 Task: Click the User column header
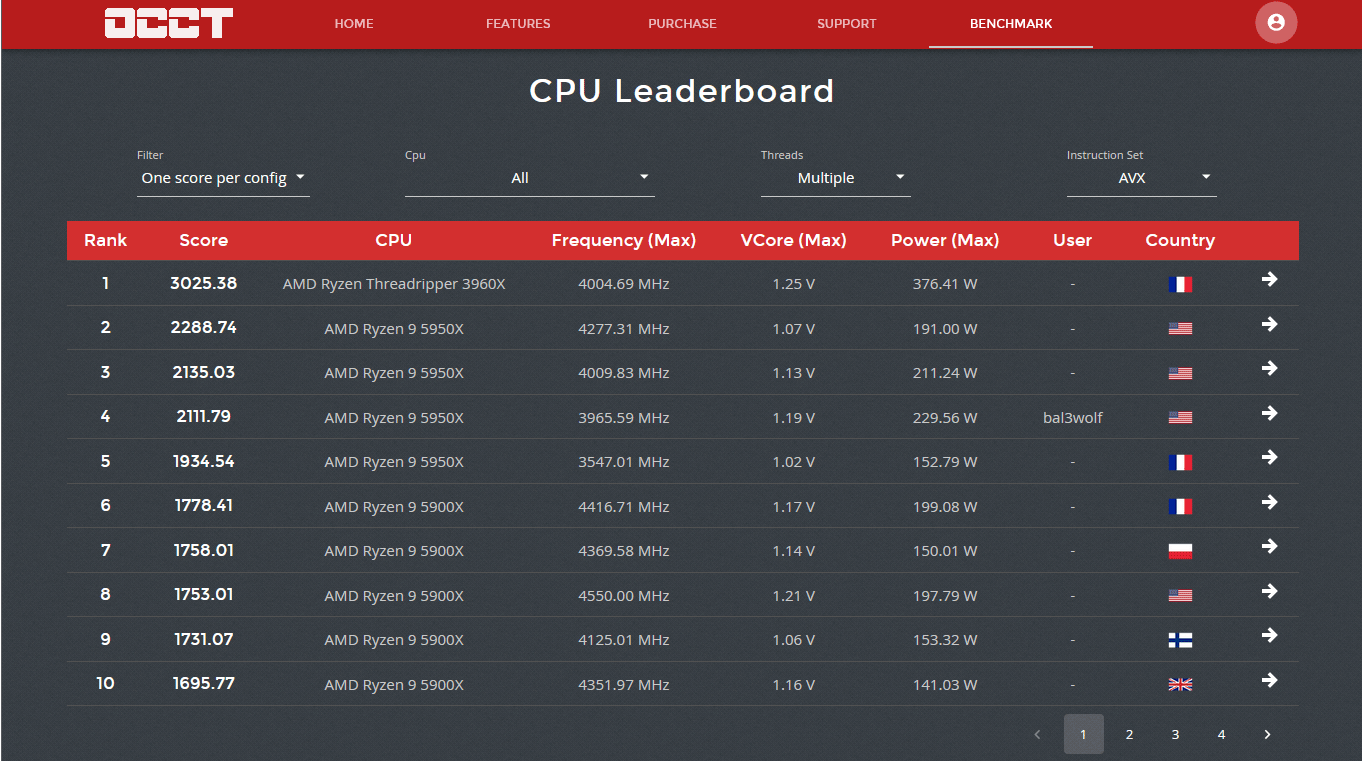1072,240
